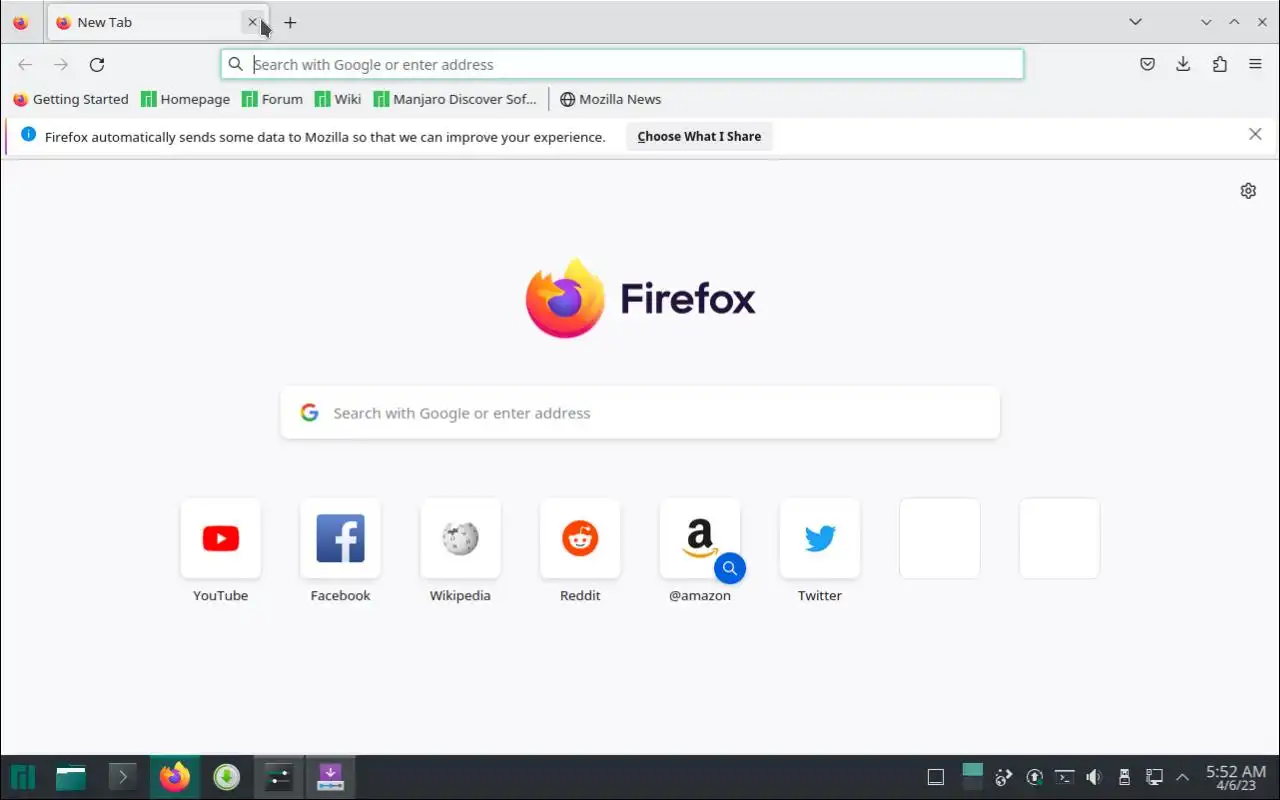Open the Downloads panel
This screenshot has height=800, width=1280.
pyautogui.click(x=1183, y=64)
